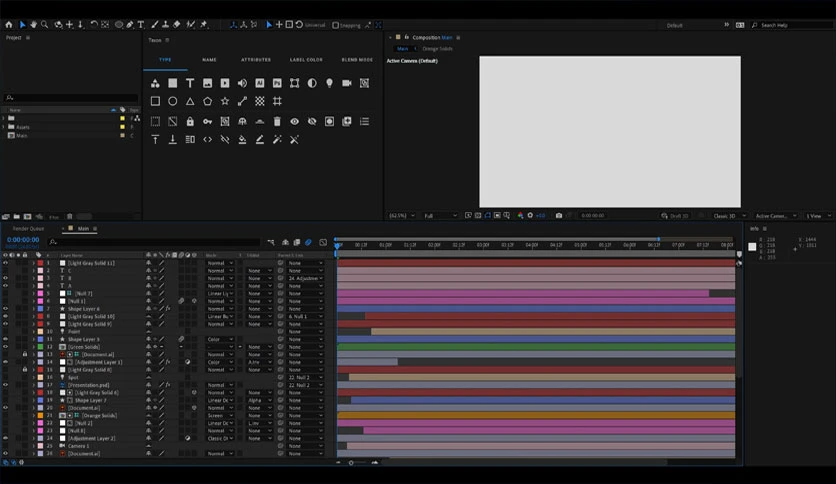This screenshot has height=484, width=836.
Task: Click the Taxon paint bucket icon
Action: click(x=242, y=140)
